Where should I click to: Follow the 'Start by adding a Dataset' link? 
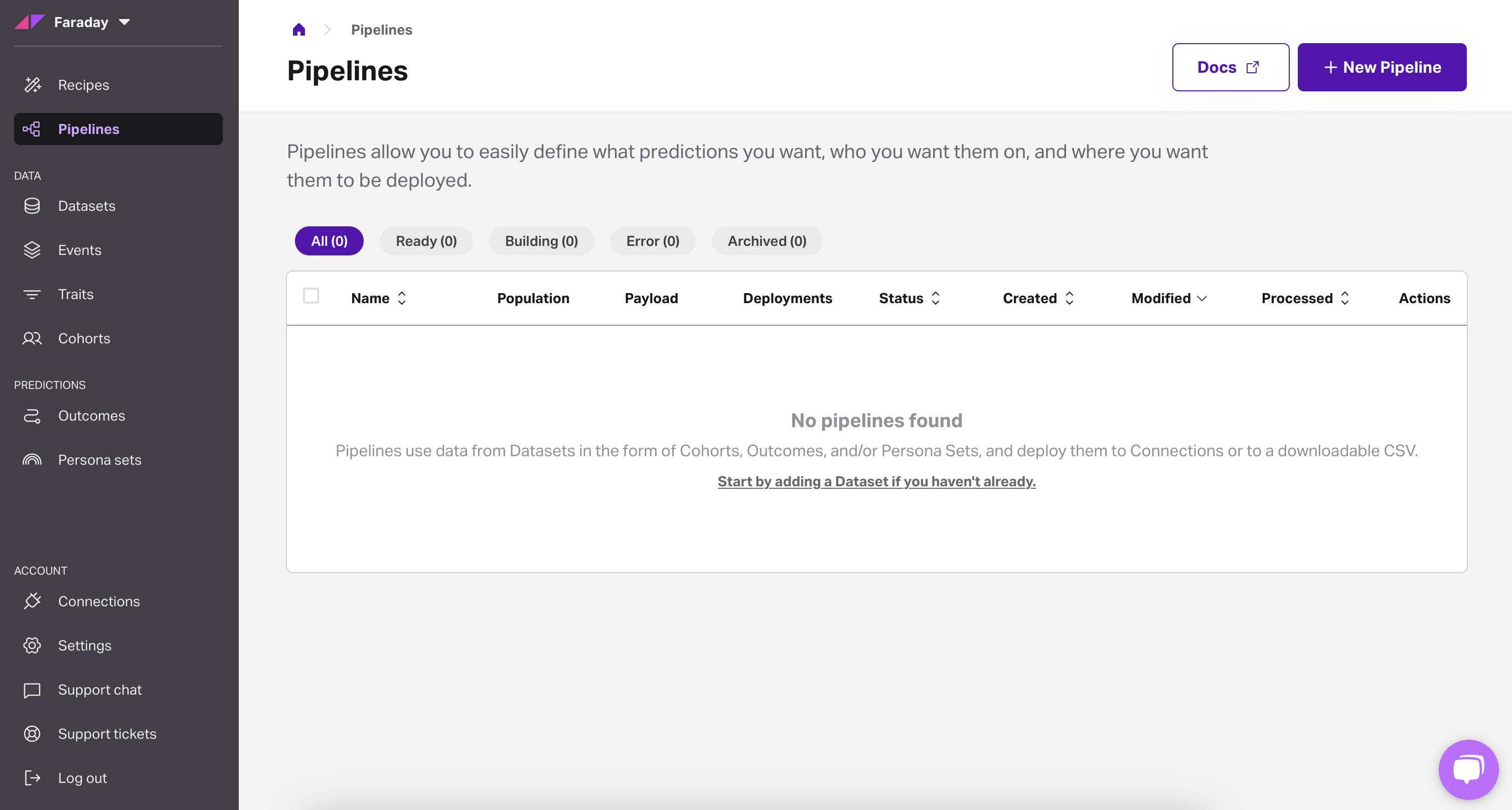876,481
